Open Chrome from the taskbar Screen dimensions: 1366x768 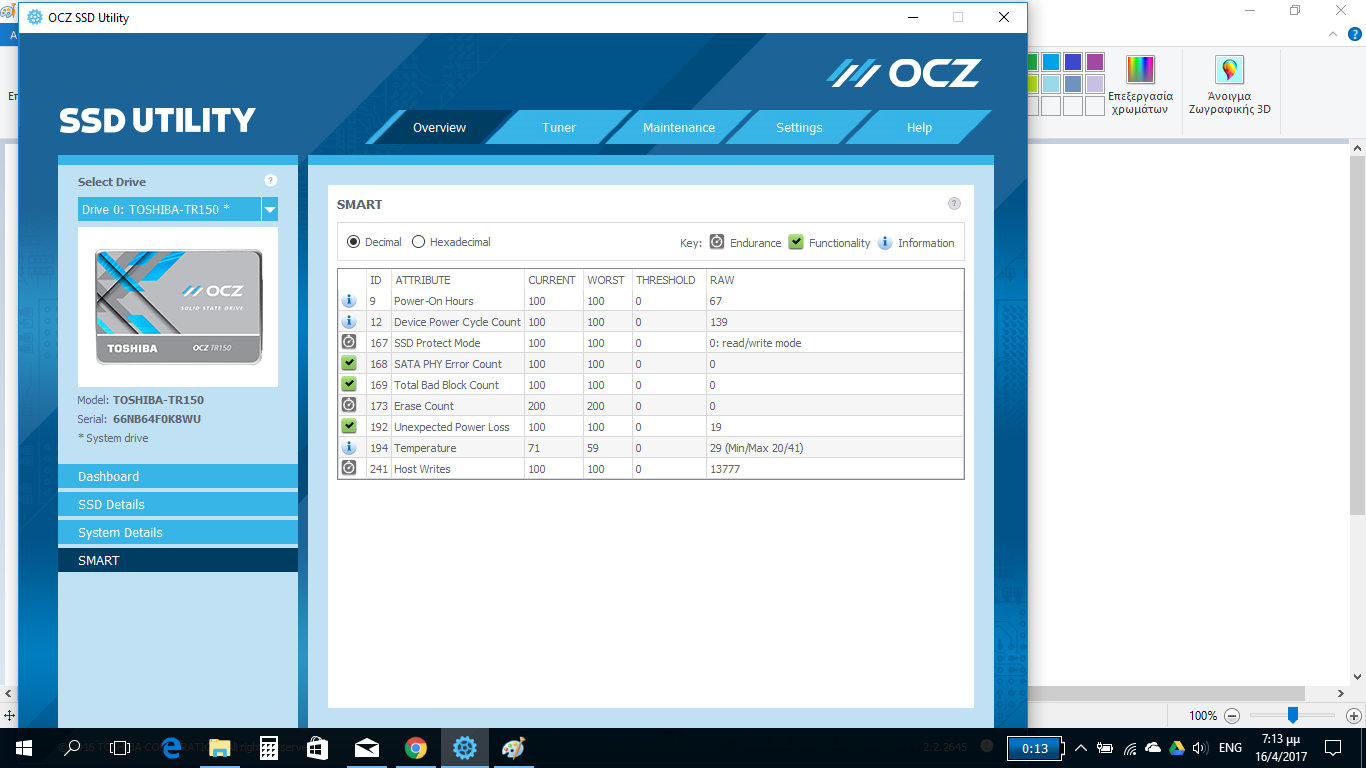[416, 747]
